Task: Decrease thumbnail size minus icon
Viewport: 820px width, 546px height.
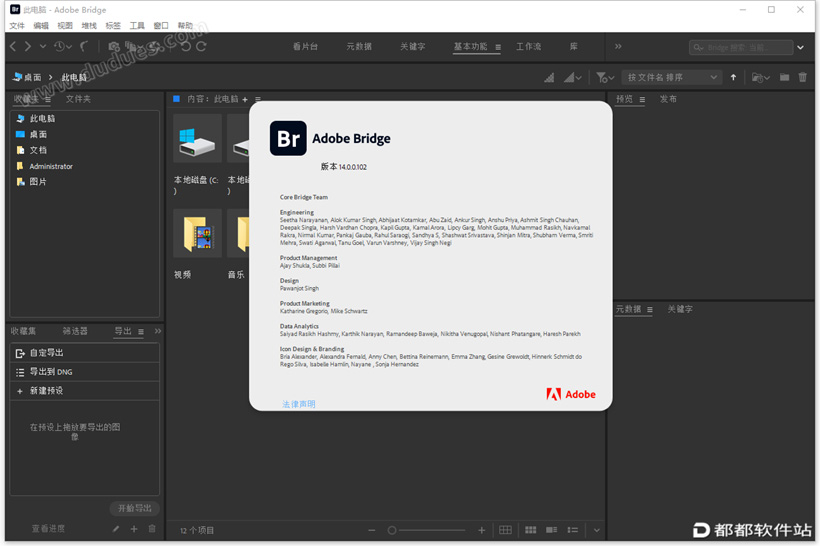Action: pyautogui.click(x=372, y=530)
